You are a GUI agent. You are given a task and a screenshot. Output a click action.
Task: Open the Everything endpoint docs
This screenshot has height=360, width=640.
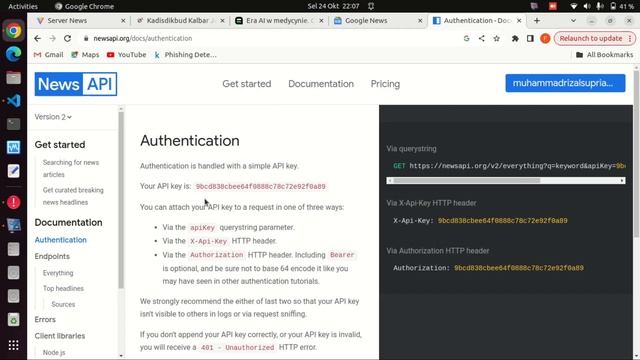click(x=58, y=273)
